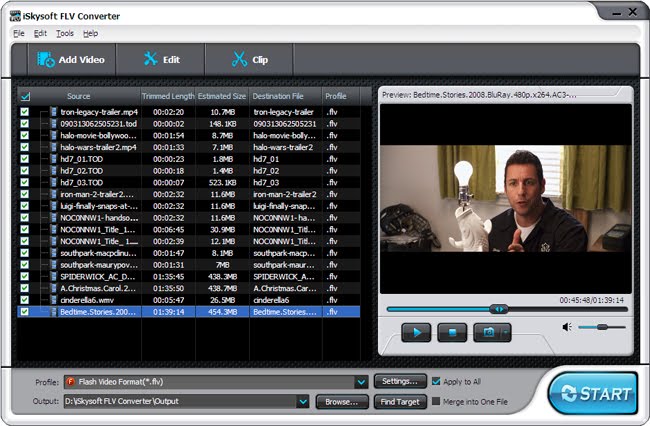Enable Merge into One File checkbox
The height and width of the screenshot is (426, 650).
(x=436, y=401)
